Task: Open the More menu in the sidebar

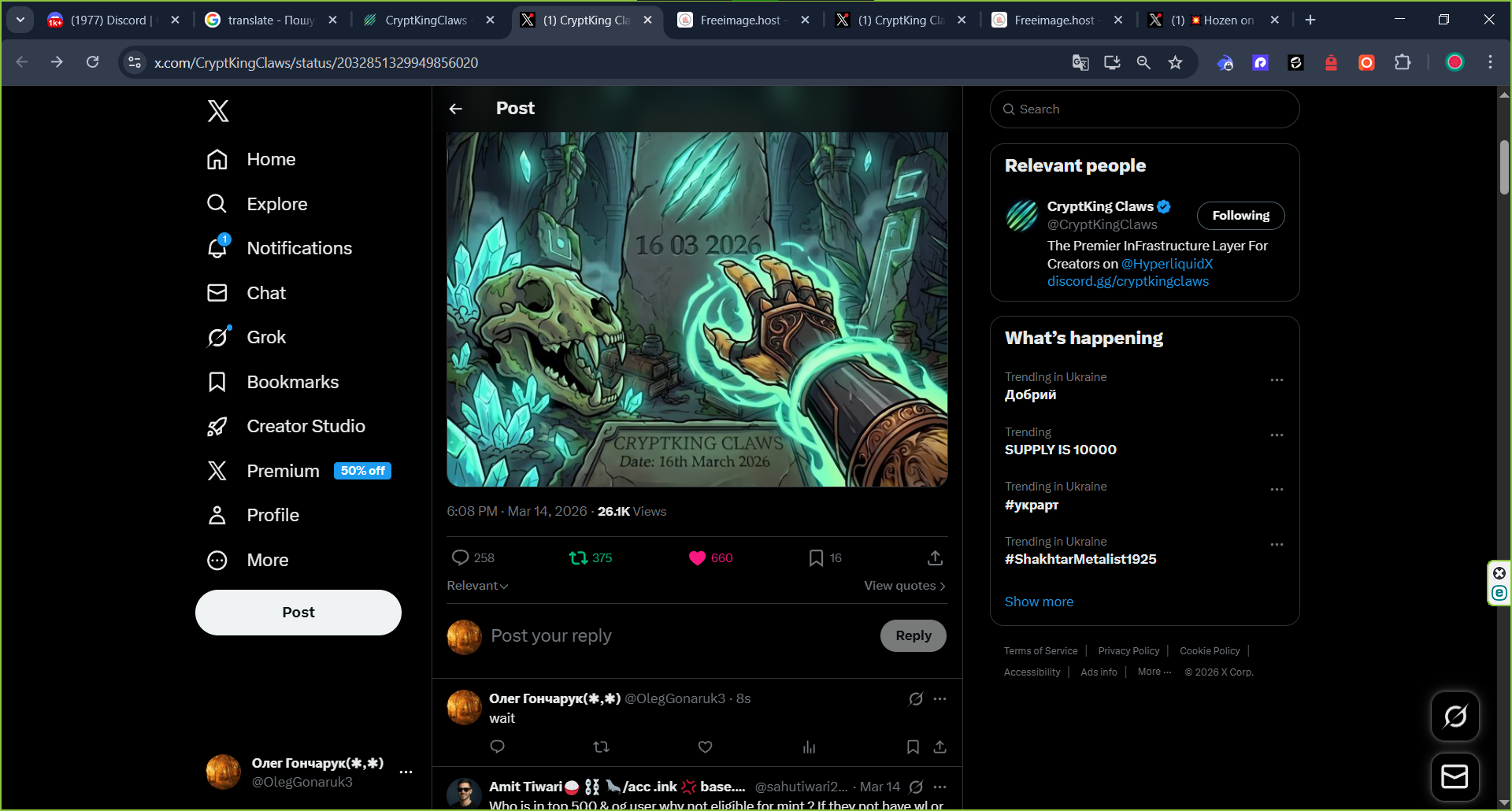Action: click(247, 560)
